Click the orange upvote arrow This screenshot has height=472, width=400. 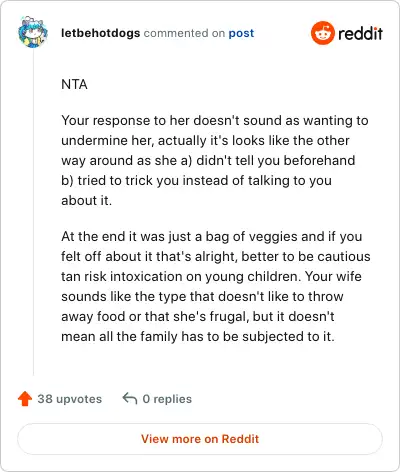[25, 399]
